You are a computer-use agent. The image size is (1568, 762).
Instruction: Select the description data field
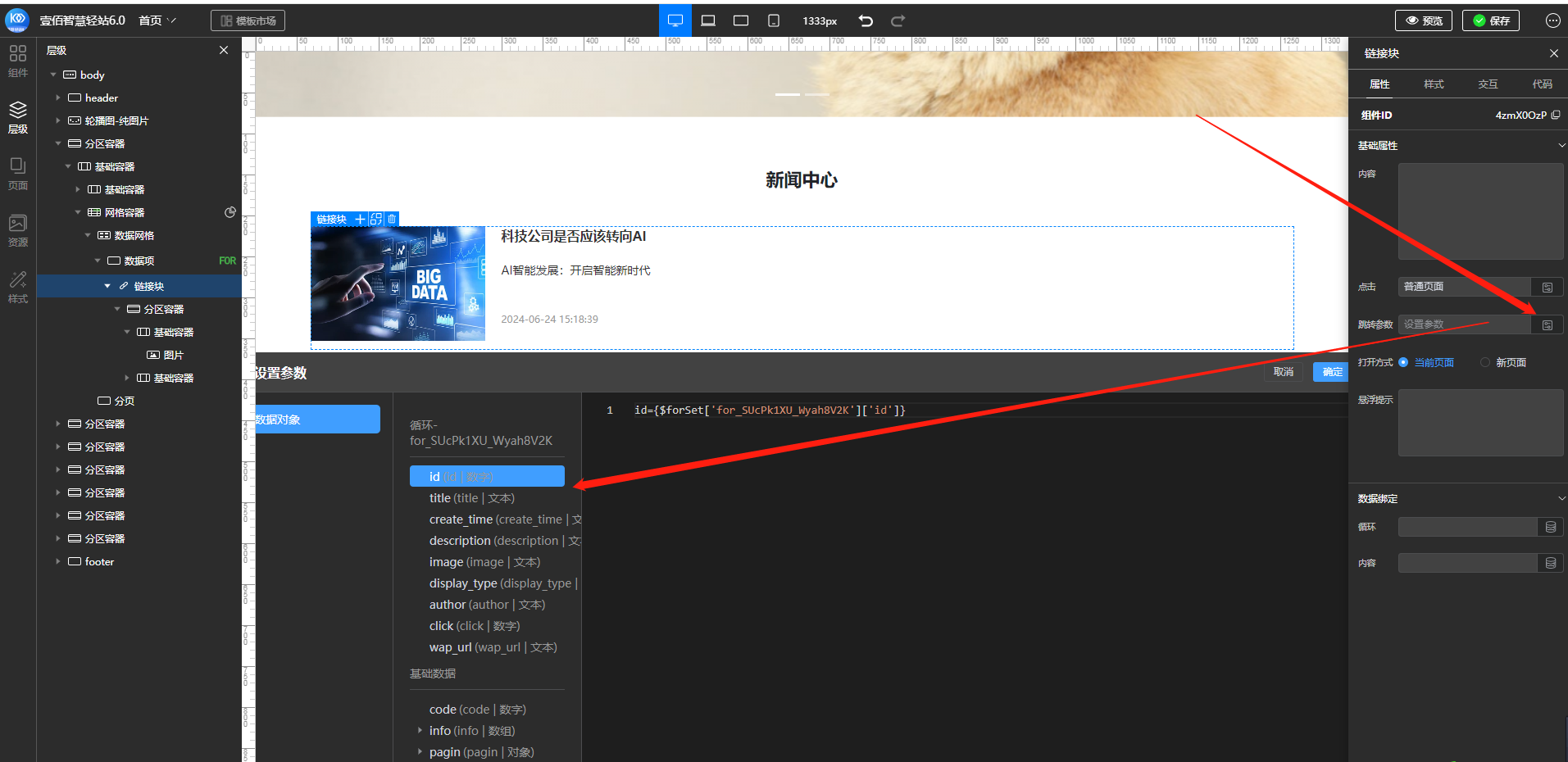(505, 541)
